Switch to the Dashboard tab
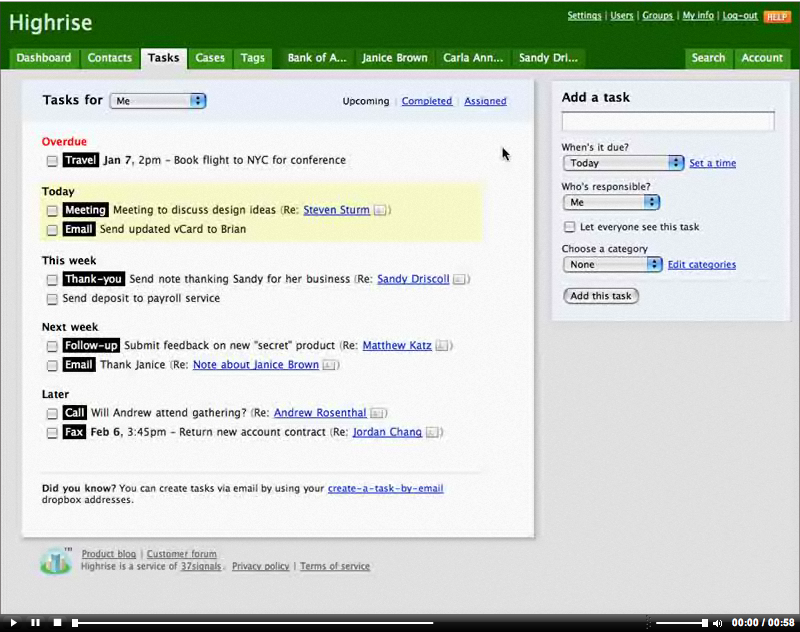This screenshot has width=800, height=632. coord(44,58)
